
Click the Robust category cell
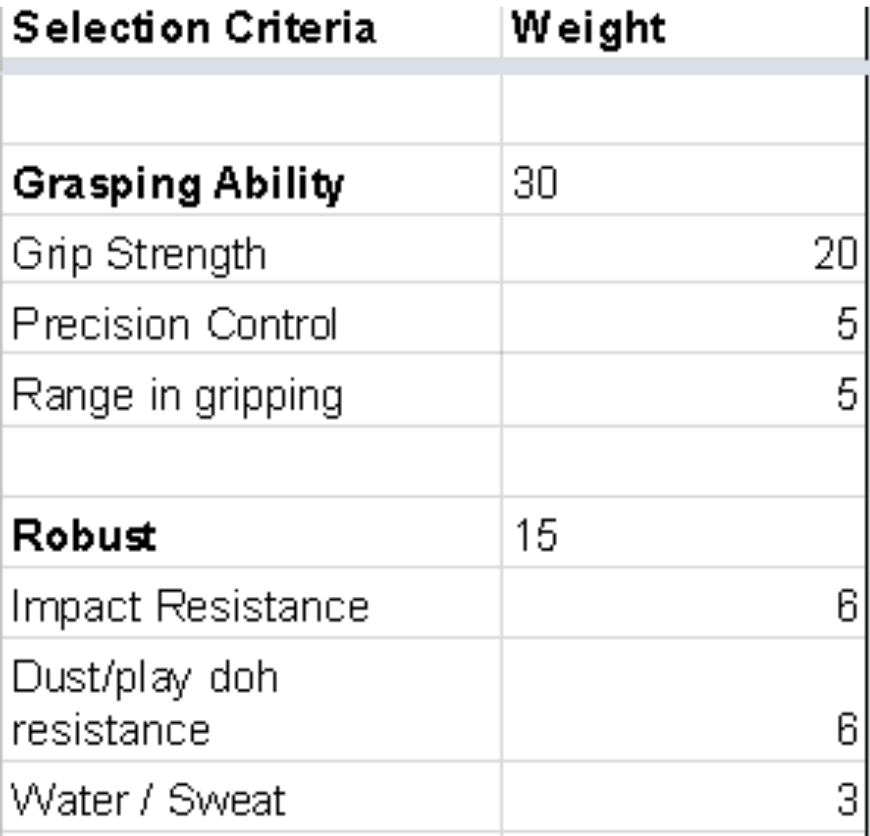point(251,533)
